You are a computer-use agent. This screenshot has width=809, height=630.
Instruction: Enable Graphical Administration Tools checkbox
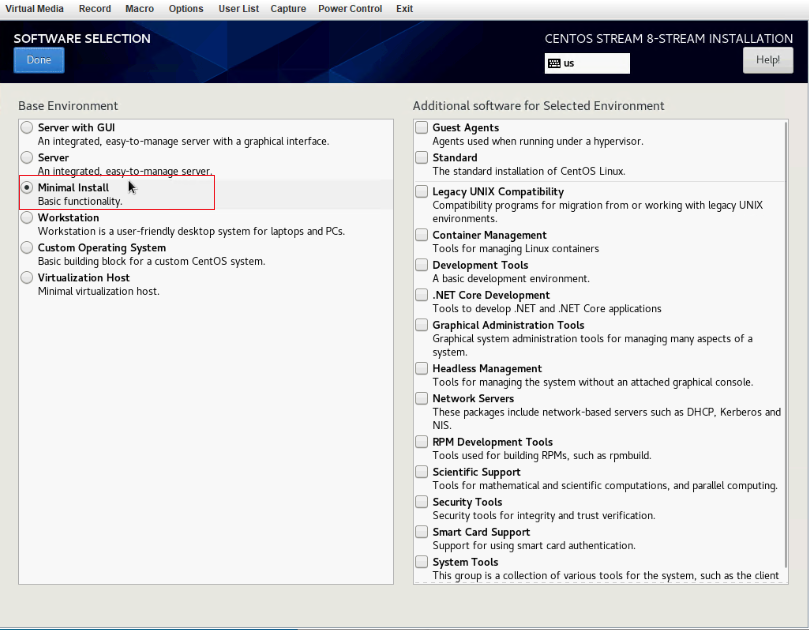[422, 325]
